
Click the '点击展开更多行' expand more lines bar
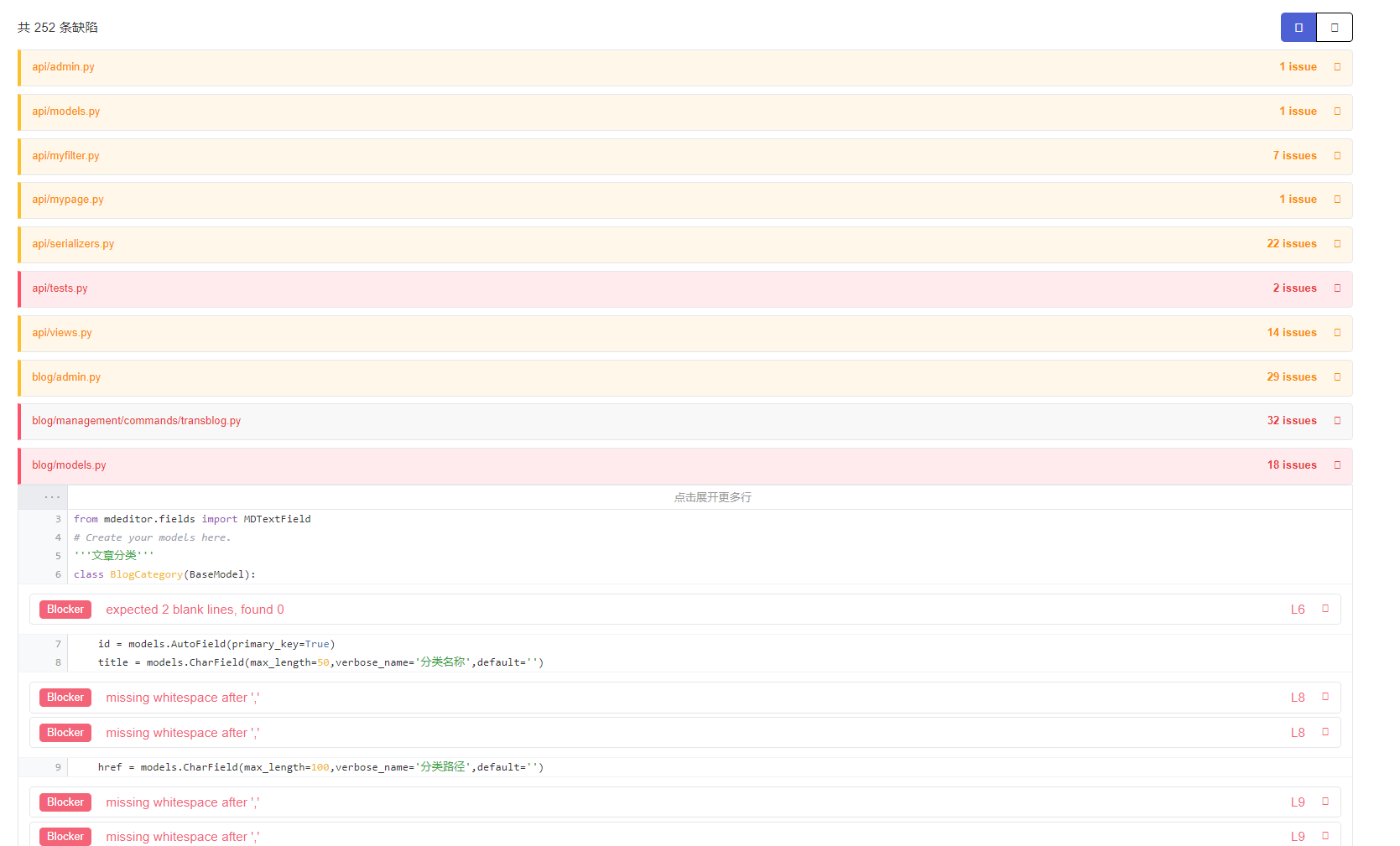point(712,497)
